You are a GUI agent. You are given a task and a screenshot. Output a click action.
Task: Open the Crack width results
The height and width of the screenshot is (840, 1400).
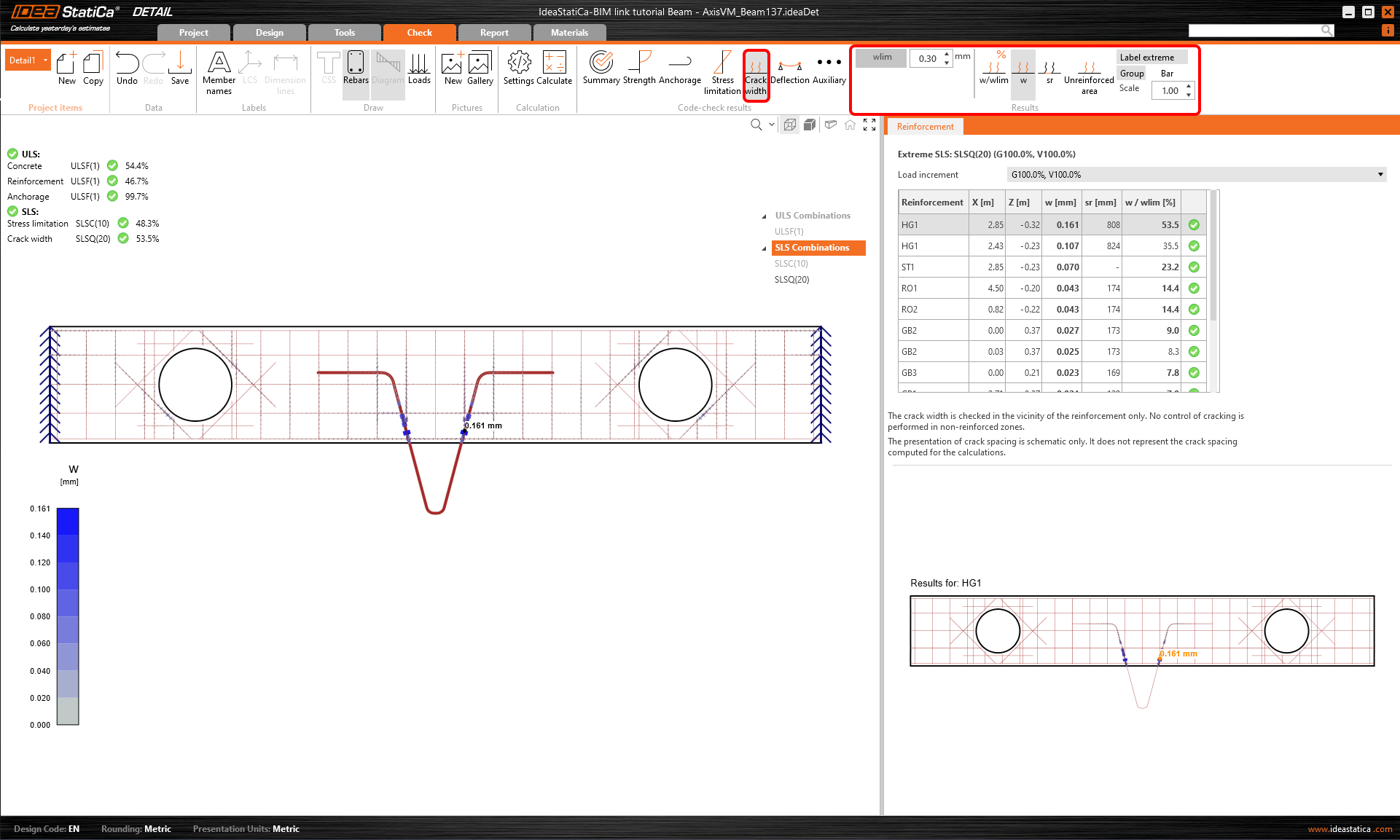point(756,74)
